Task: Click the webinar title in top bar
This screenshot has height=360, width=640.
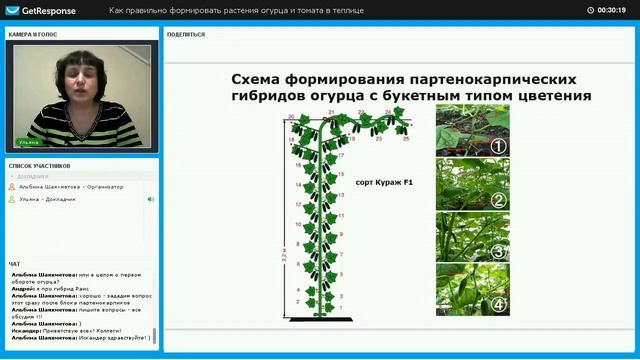Action: click(x=236, y=11)
